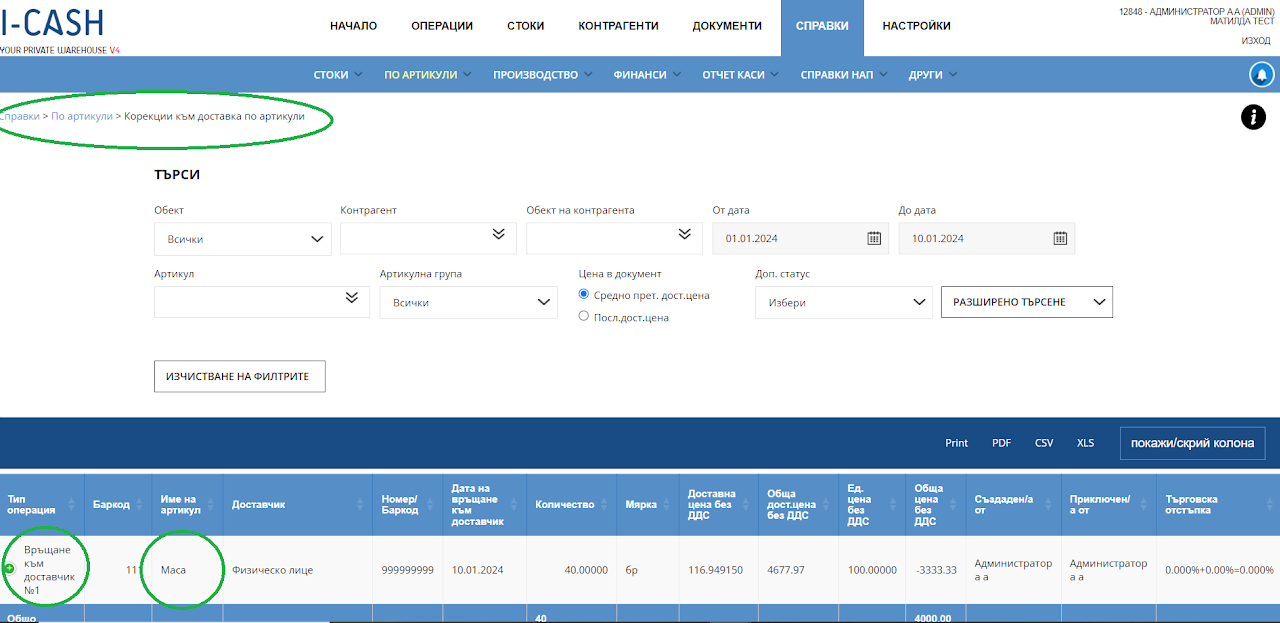The height and width of the screenshot is (623, 1280).
Task: Open the black info icon
Action: click(x=1253, y=117)
